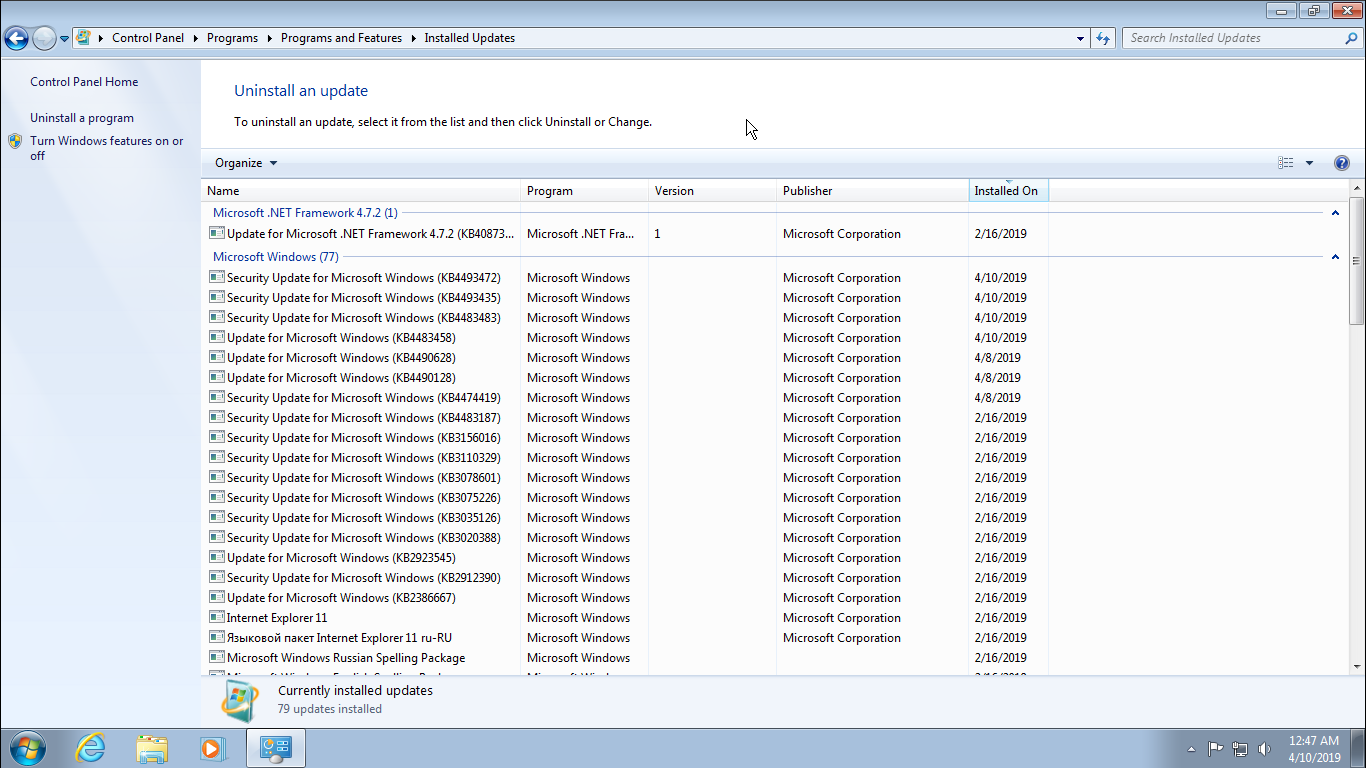Select Programs in the breadcrumb path

232,38
